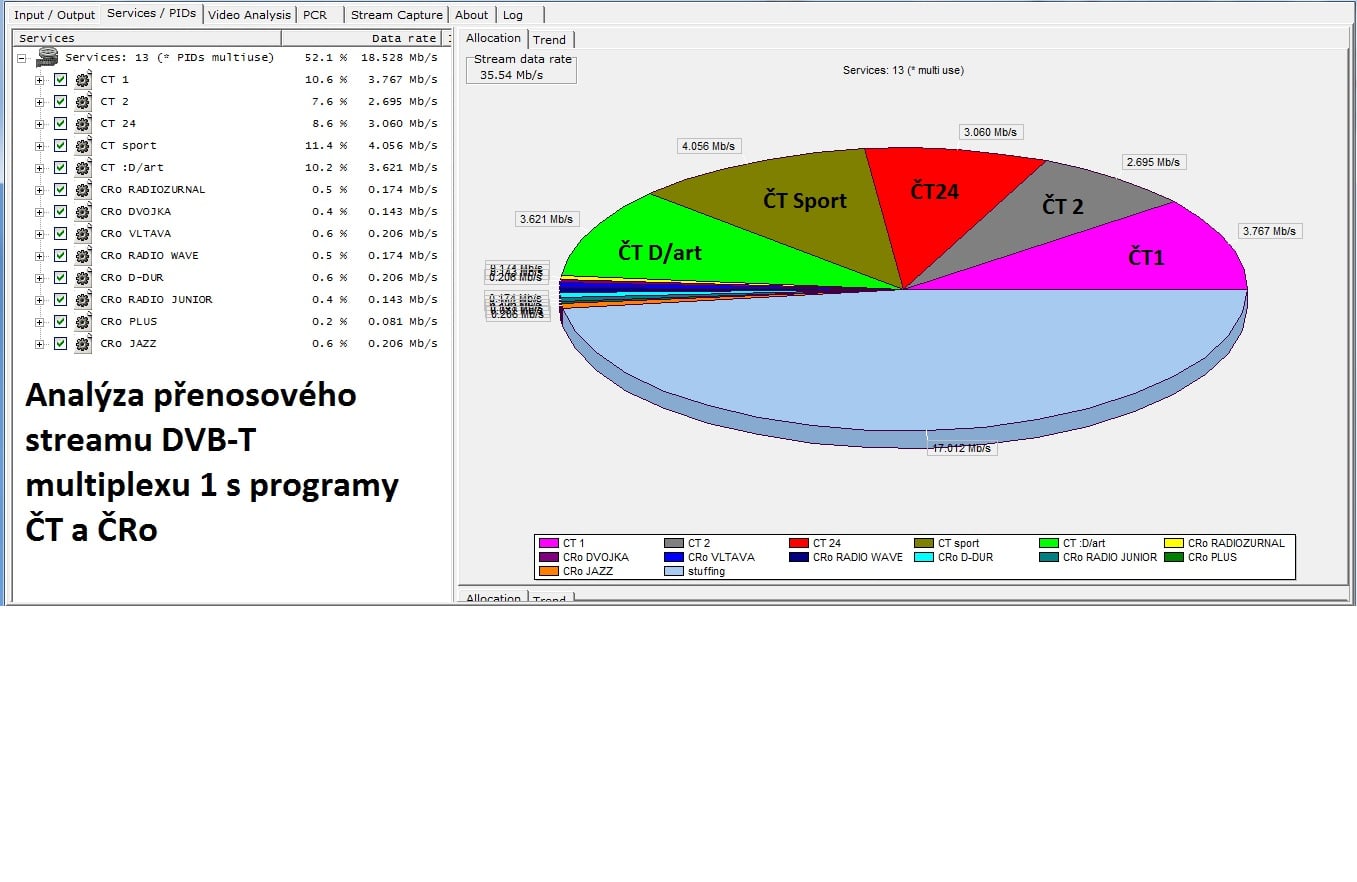Select the gear icon of CT 24
This screenshot has height=882, width=1357.
(x=82, y=124)
